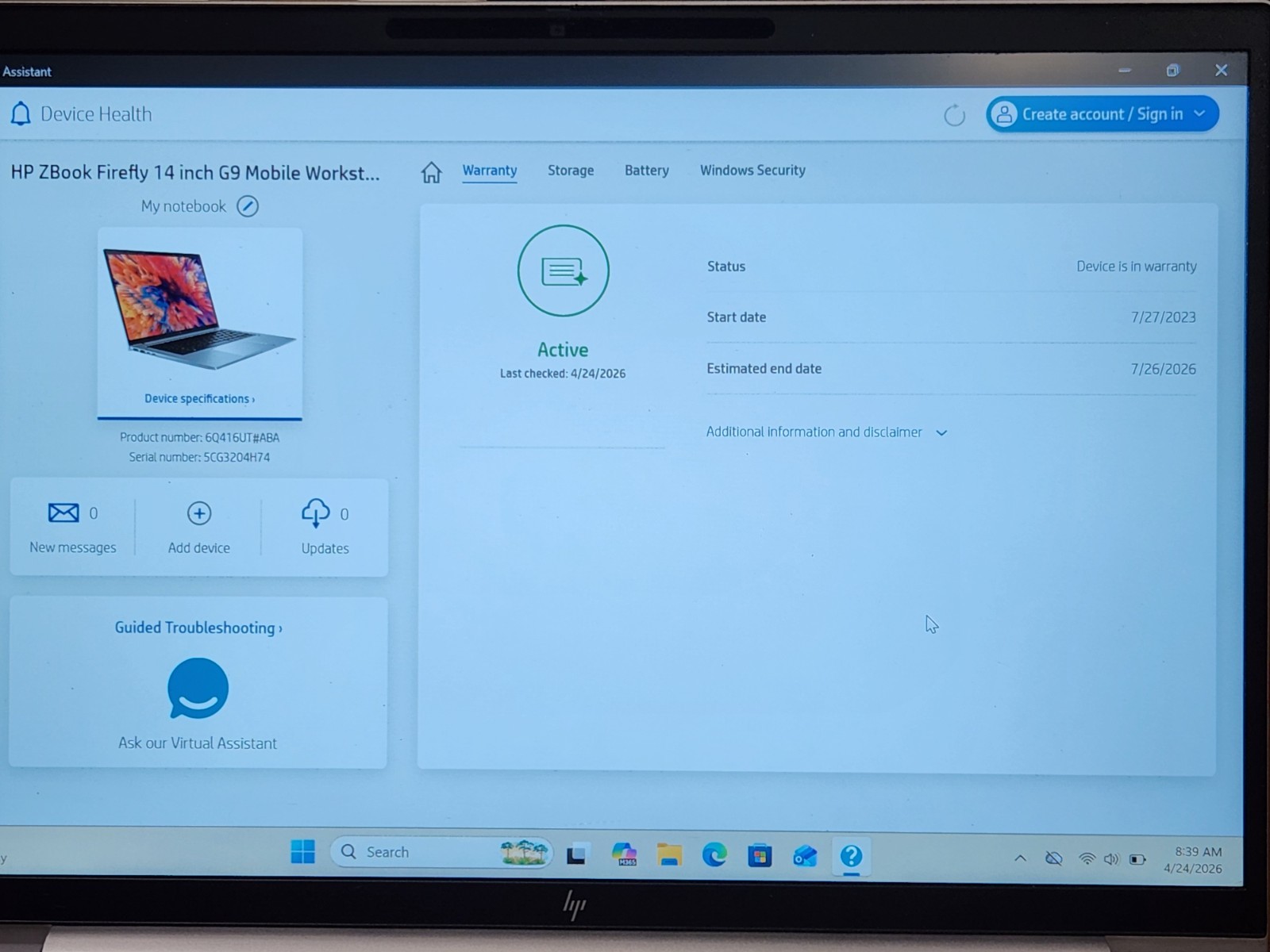
Task: Click the laptop product image
Action: 199,309
